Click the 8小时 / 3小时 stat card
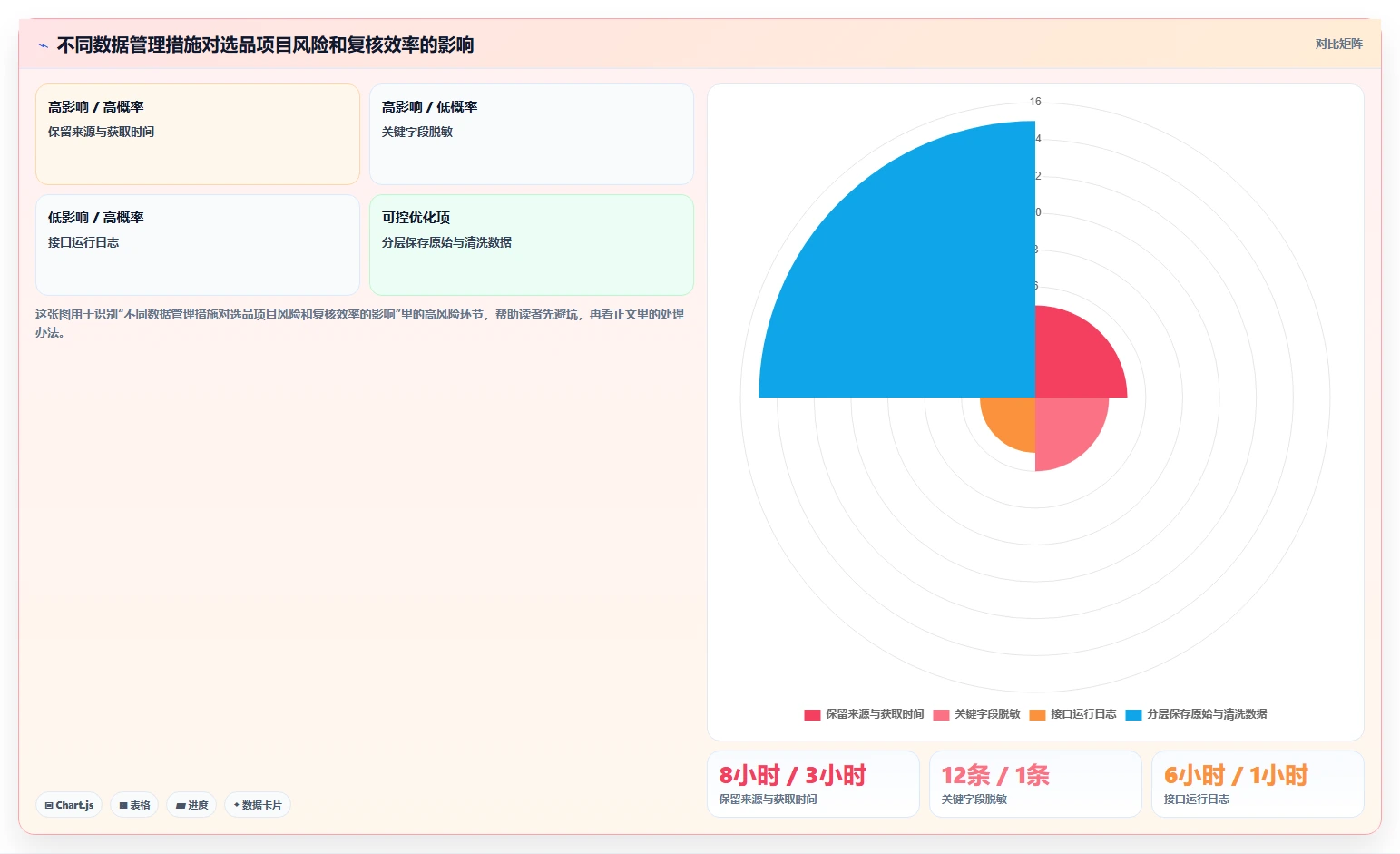The image size is (1400, 854). (813, 784)
